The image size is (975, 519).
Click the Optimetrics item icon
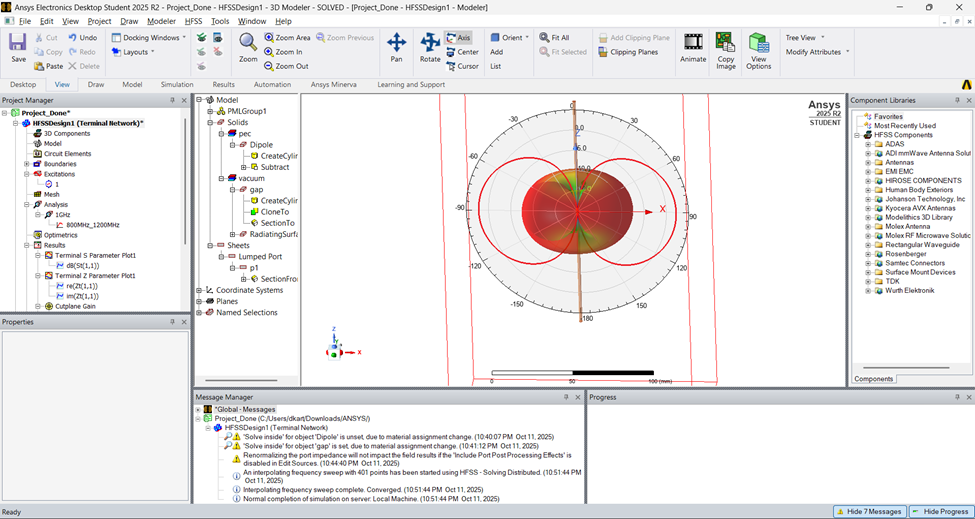pyautogui.click(x=39, y=235)
